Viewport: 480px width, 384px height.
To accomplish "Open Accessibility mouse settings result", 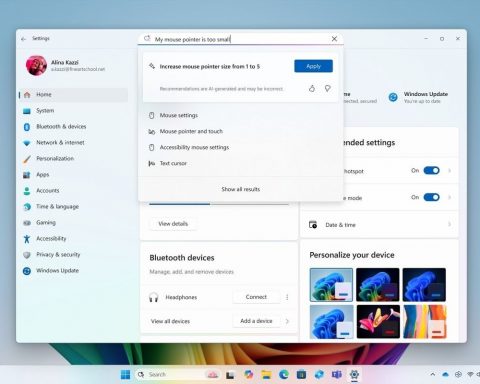I will [x=240, y=147].
